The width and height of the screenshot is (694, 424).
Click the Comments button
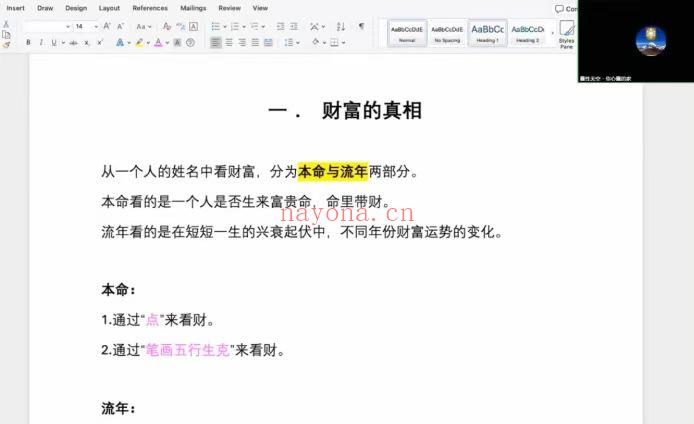coord(566,8)
